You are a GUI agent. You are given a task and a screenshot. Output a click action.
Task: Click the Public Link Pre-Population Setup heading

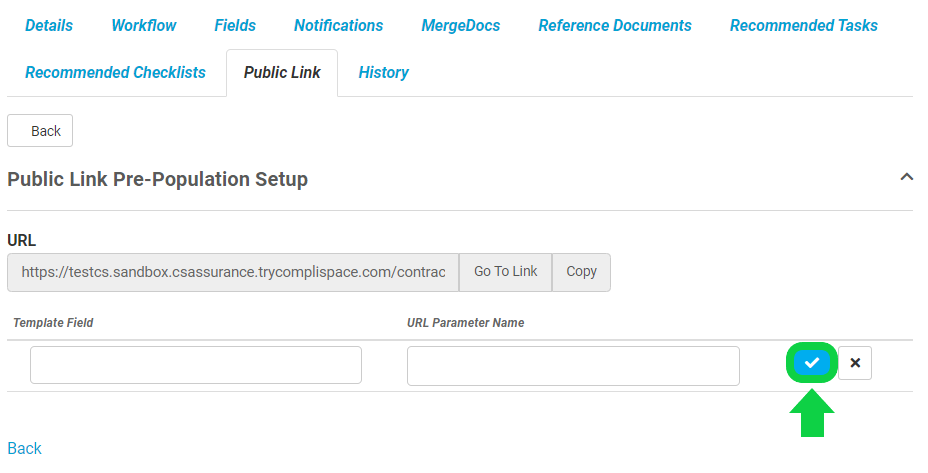[157, 179]
